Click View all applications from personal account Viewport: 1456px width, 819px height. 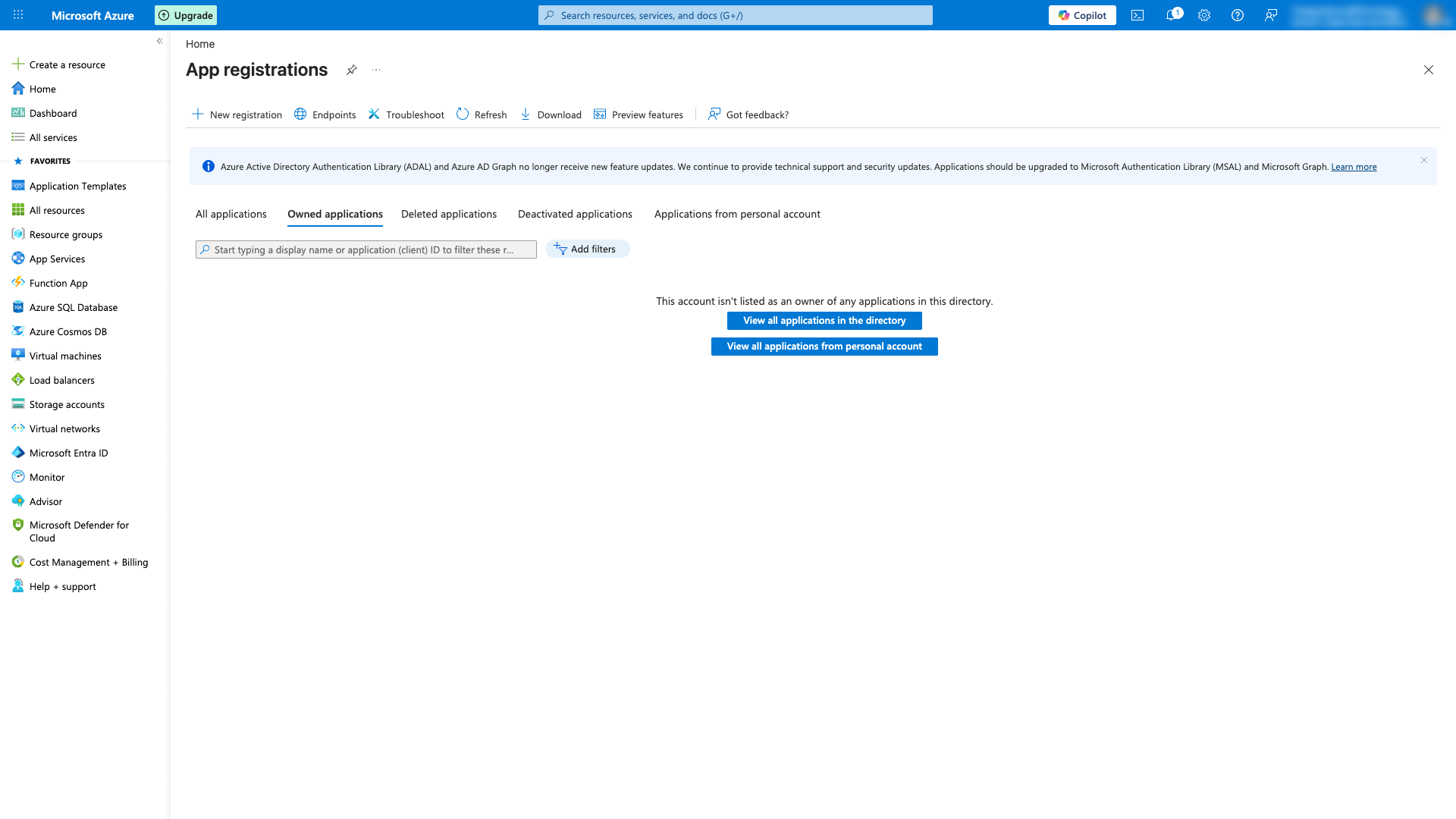(x=824, y=347)
